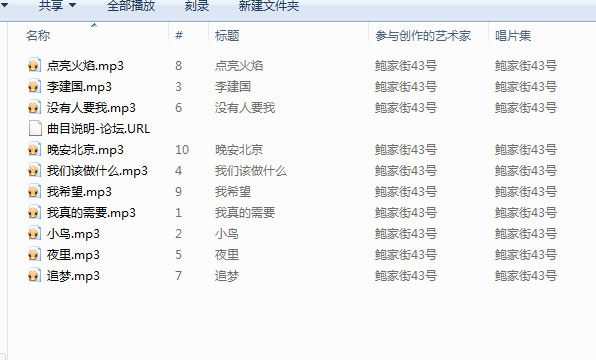Click title cell 晚安北京
The height and width of the screenshot is (360, 596).
click(239, 150)
